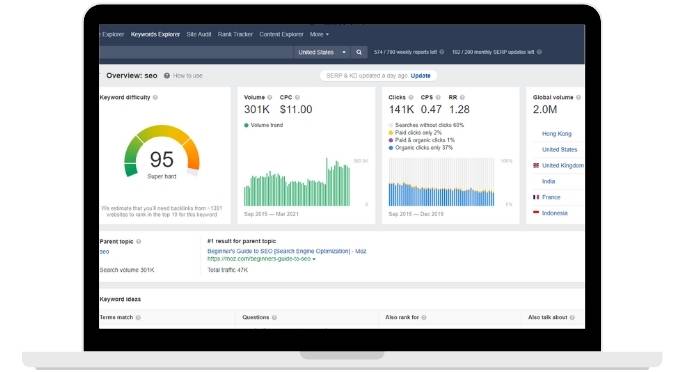Click info icon beside weekly reports left
The height and width of the screenshot is (372, 684).
click(442, 52)
